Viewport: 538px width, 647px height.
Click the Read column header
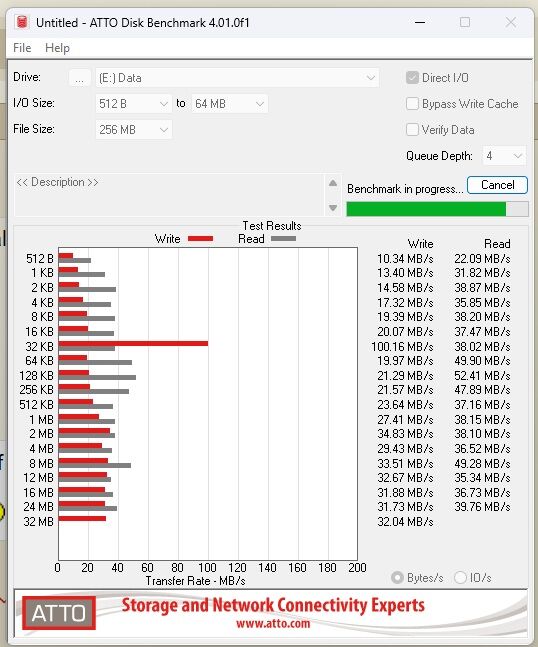click(497, 244)
